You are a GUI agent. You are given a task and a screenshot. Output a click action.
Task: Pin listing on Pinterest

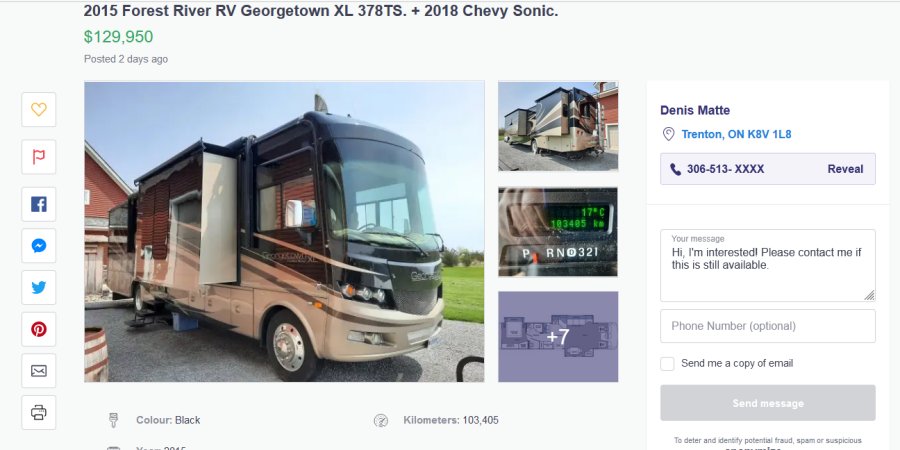[39, 329]
